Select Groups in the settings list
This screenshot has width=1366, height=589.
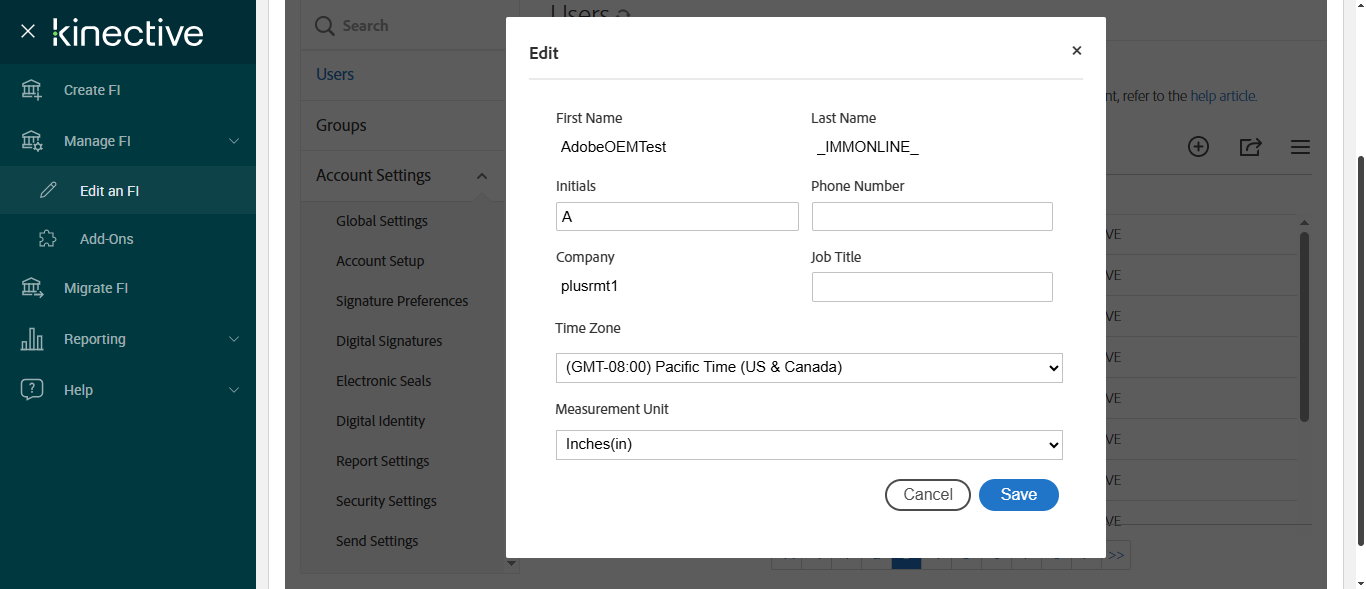point(341,125)
